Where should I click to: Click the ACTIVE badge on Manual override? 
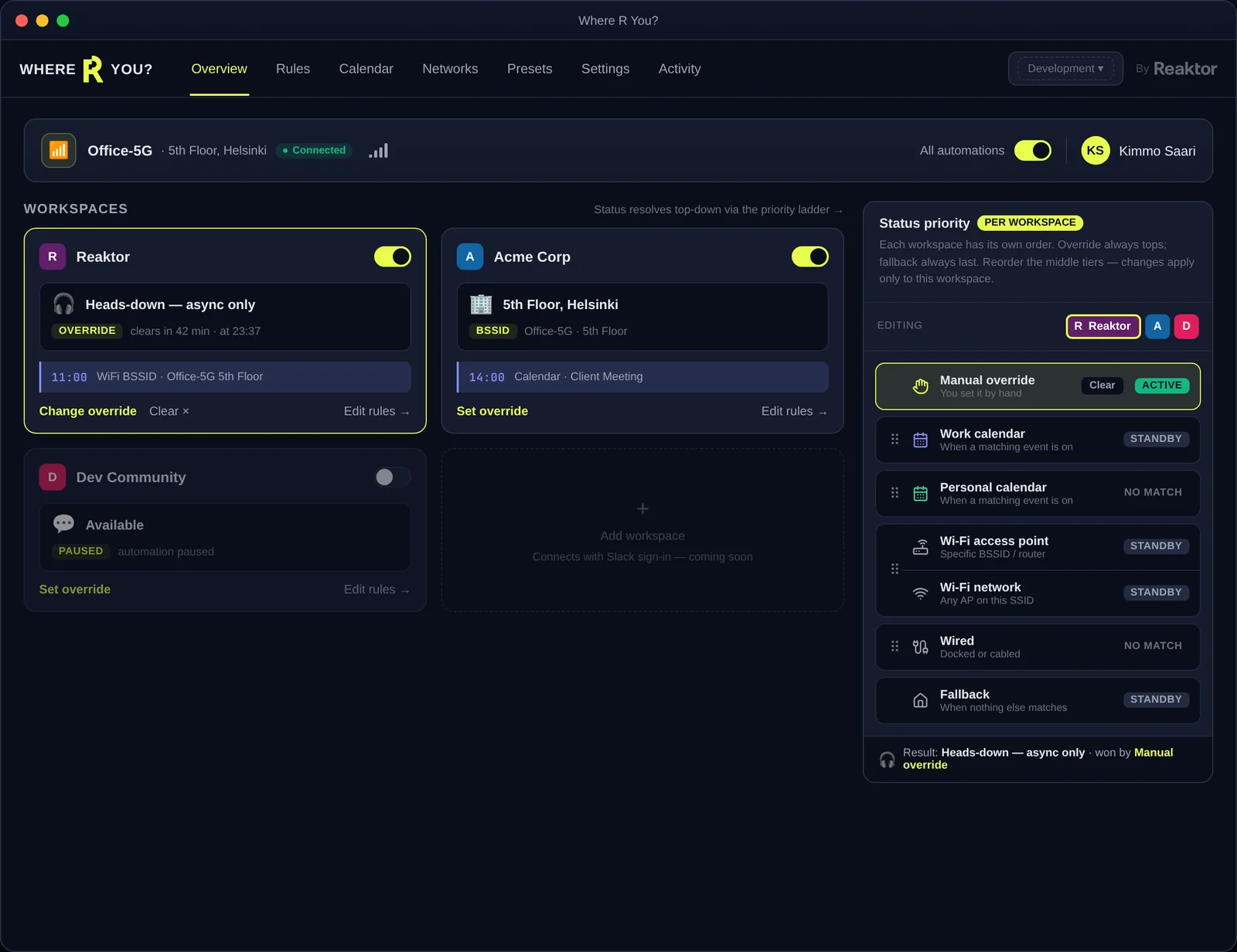pos(1162,386)
